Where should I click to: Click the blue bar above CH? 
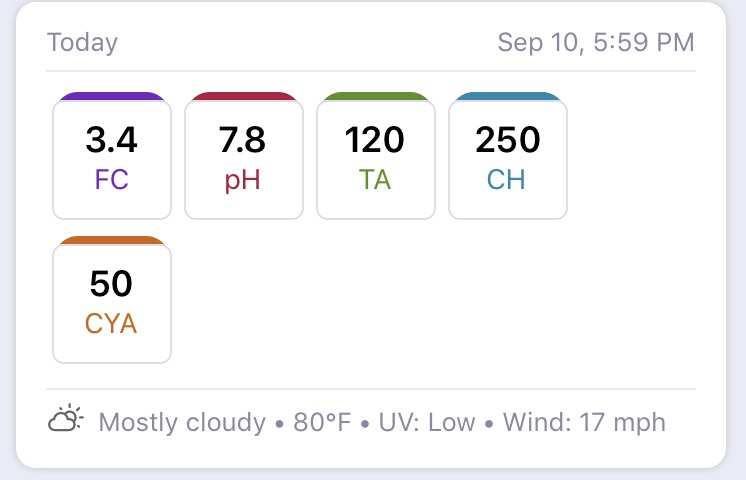(508, 96)
